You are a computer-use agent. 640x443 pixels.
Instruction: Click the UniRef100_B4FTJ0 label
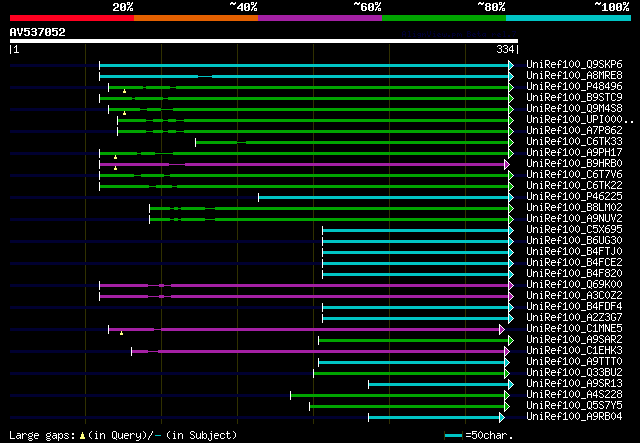[574, 252]
